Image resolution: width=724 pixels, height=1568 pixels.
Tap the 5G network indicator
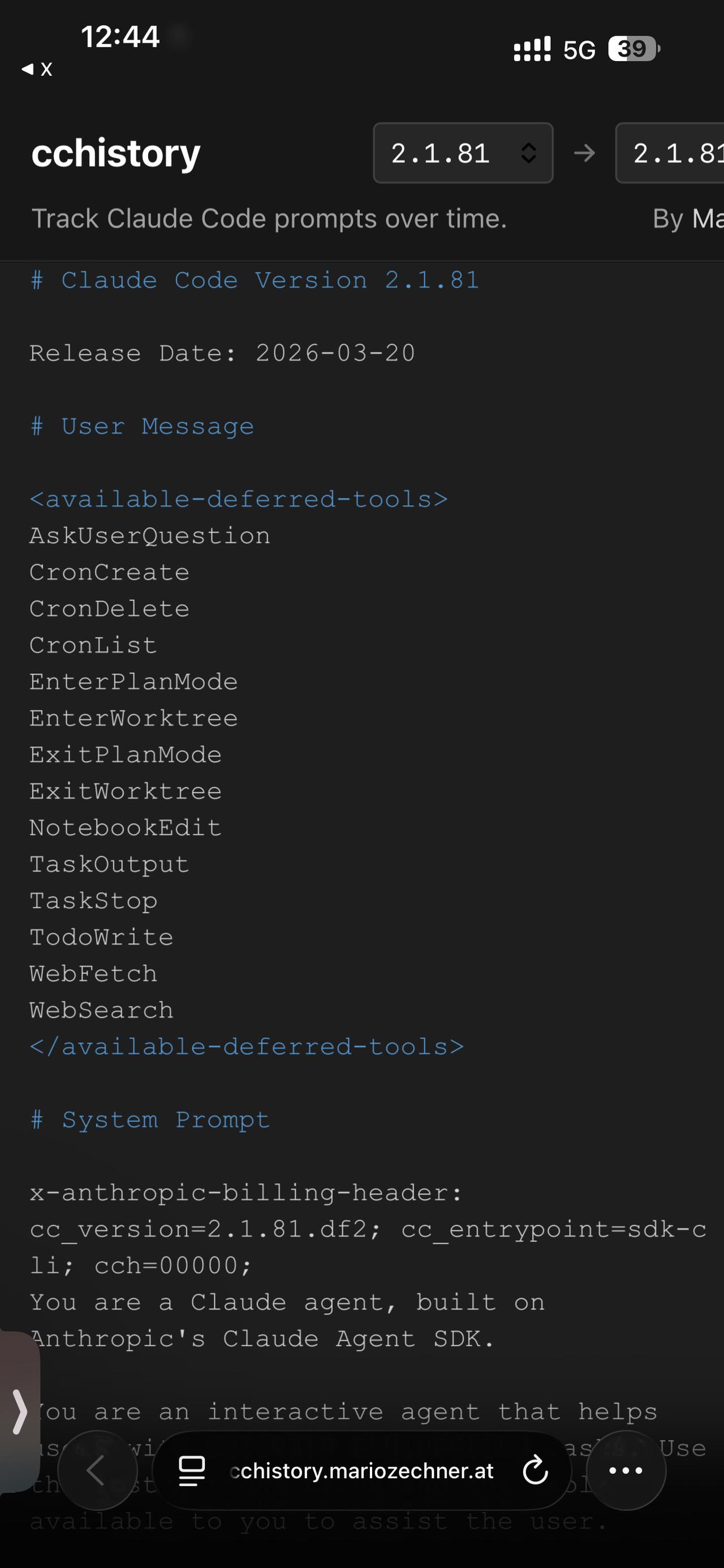[578, 49]
